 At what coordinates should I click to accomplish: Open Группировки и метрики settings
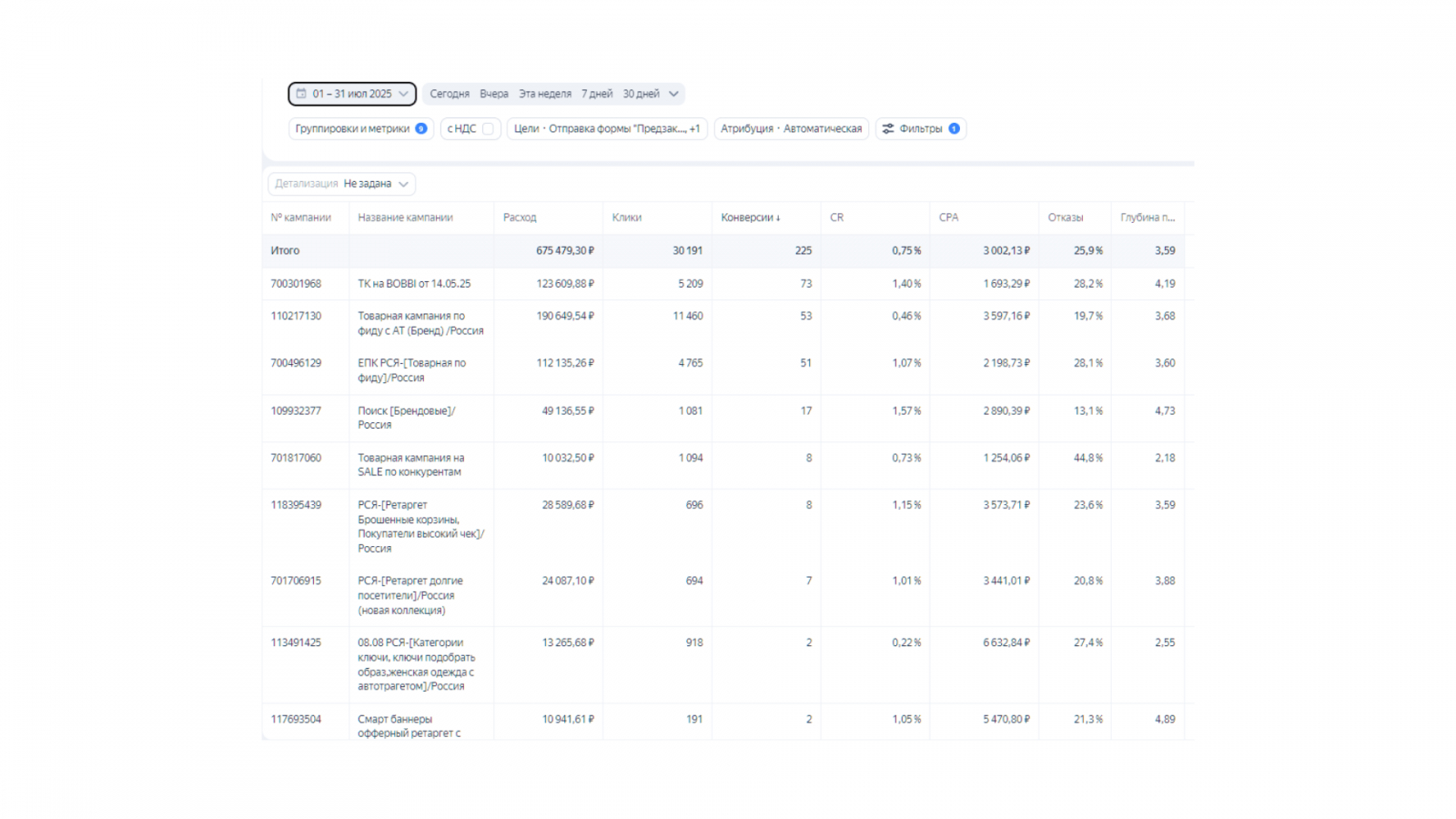[352, 129]
